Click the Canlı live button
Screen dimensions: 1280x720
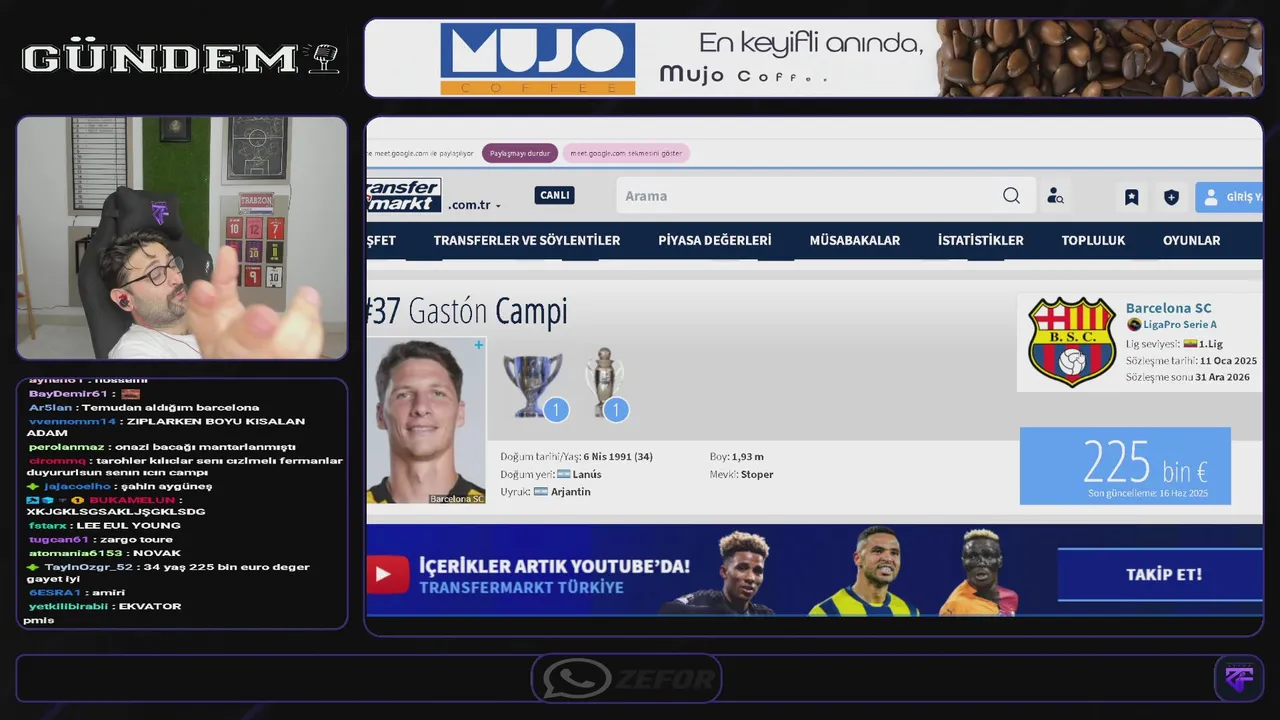click(x=554, y=195)
